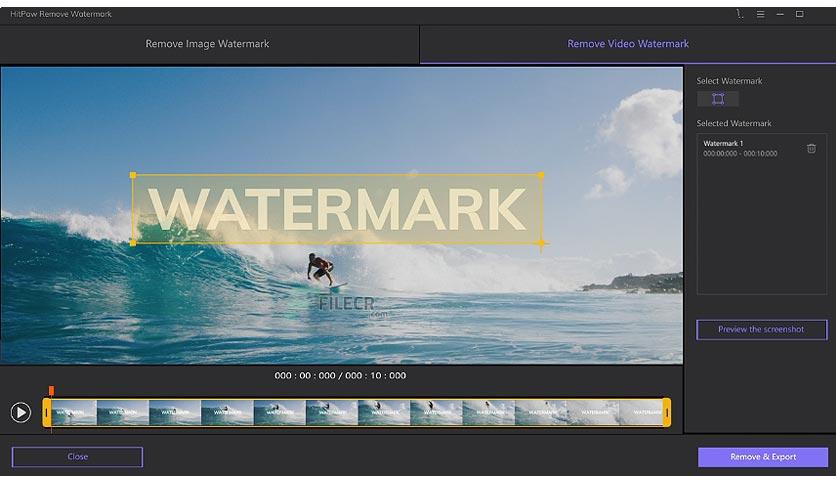Open the hamburger menu in the title bar
The image size is (836, 484).
click(760, 14)
